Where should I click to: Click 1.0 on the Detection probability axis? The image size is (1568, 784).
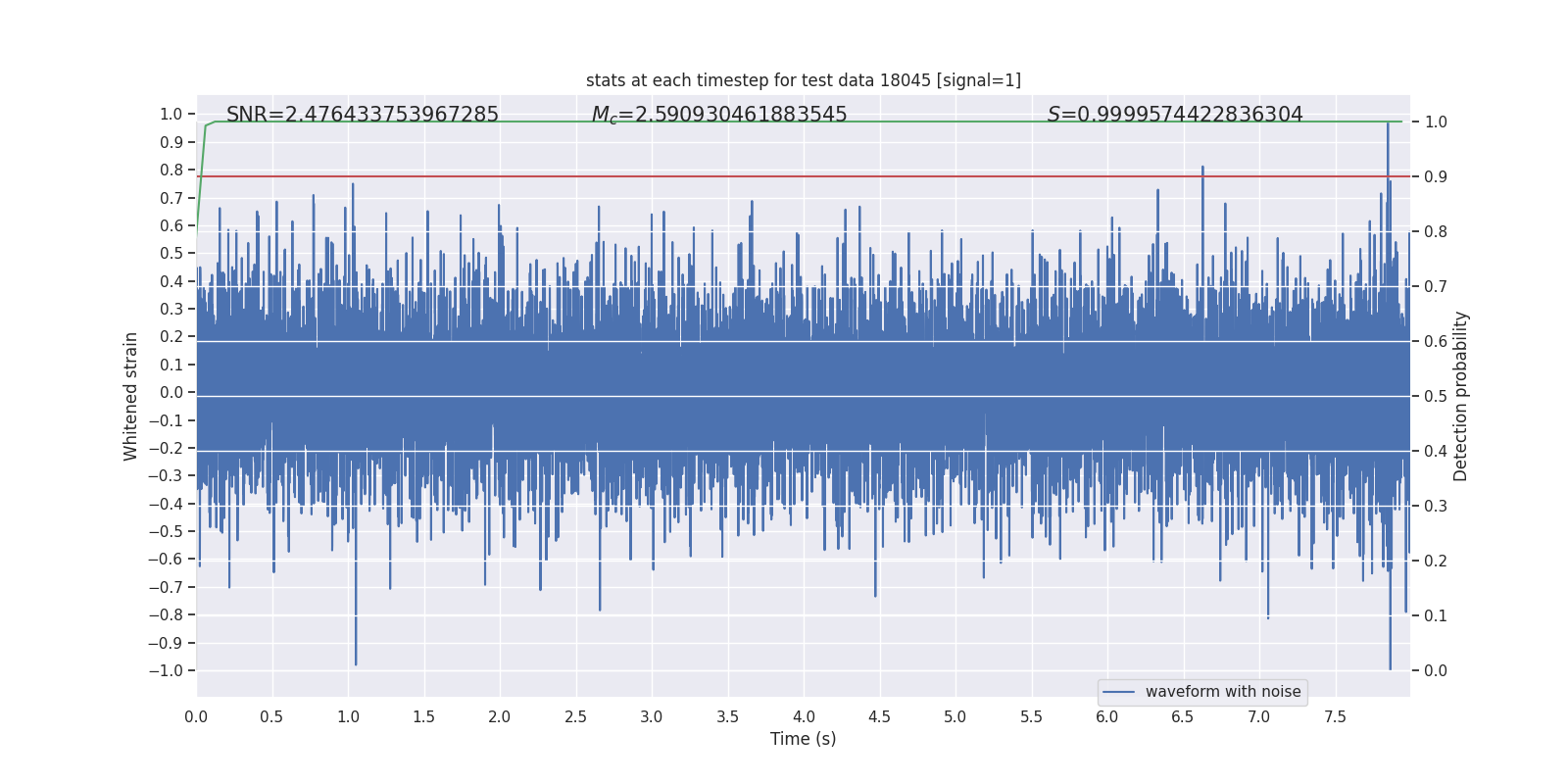(1436, 122)
